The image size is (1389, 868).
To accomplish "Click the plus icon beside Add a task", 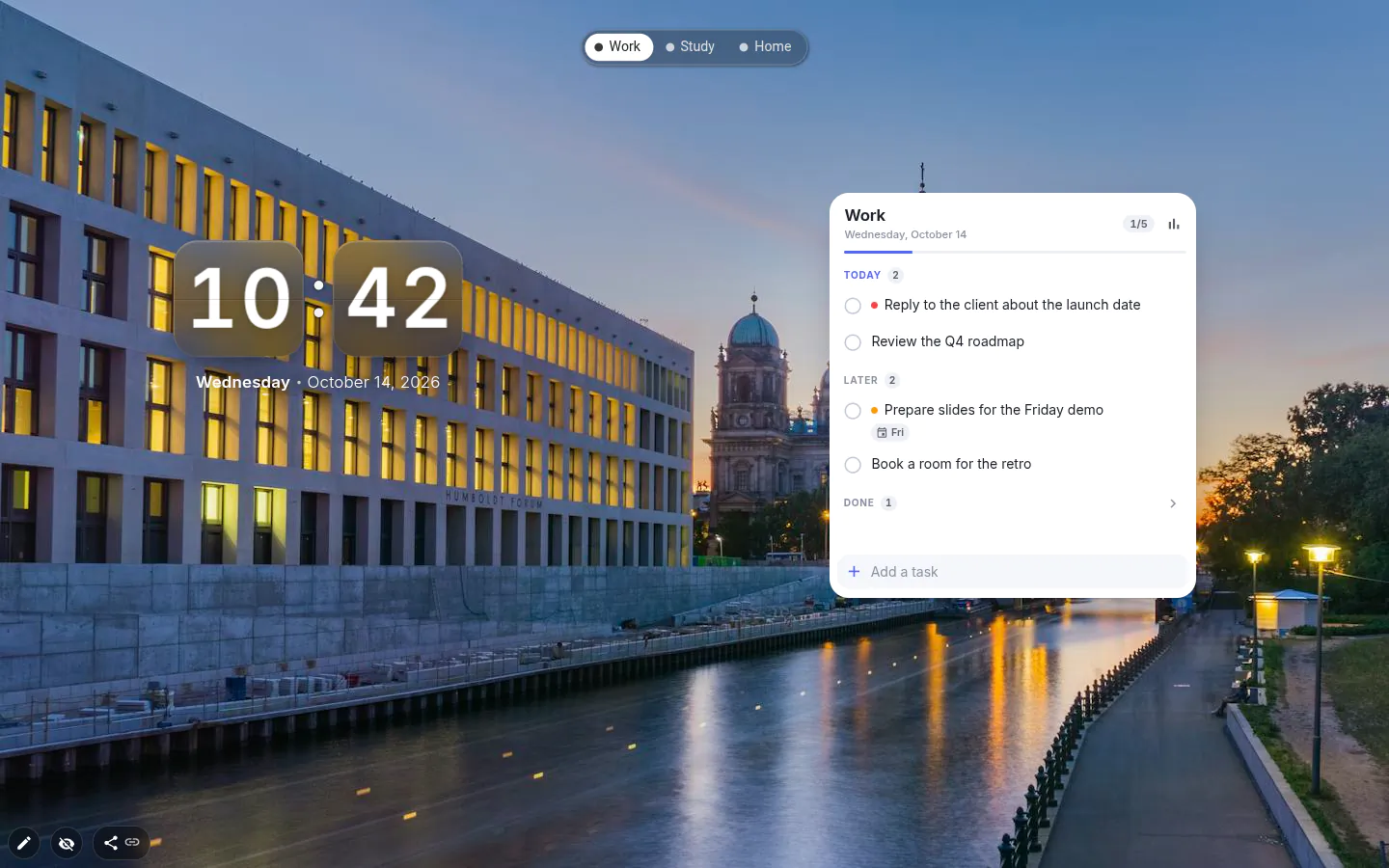I will pyautogui.click(x=854, y=572).
